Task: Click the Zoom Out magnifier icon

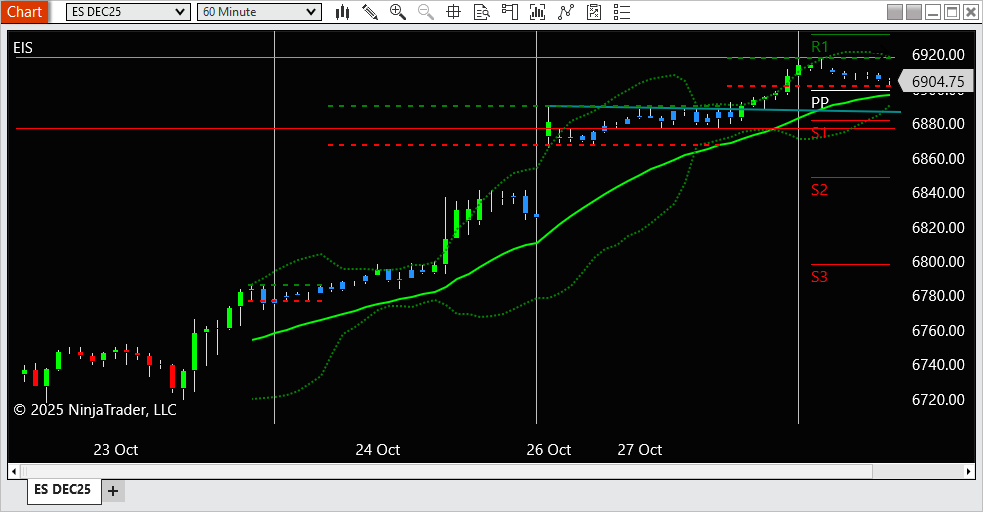Action: pyautogui.click(x=426, y=12)
